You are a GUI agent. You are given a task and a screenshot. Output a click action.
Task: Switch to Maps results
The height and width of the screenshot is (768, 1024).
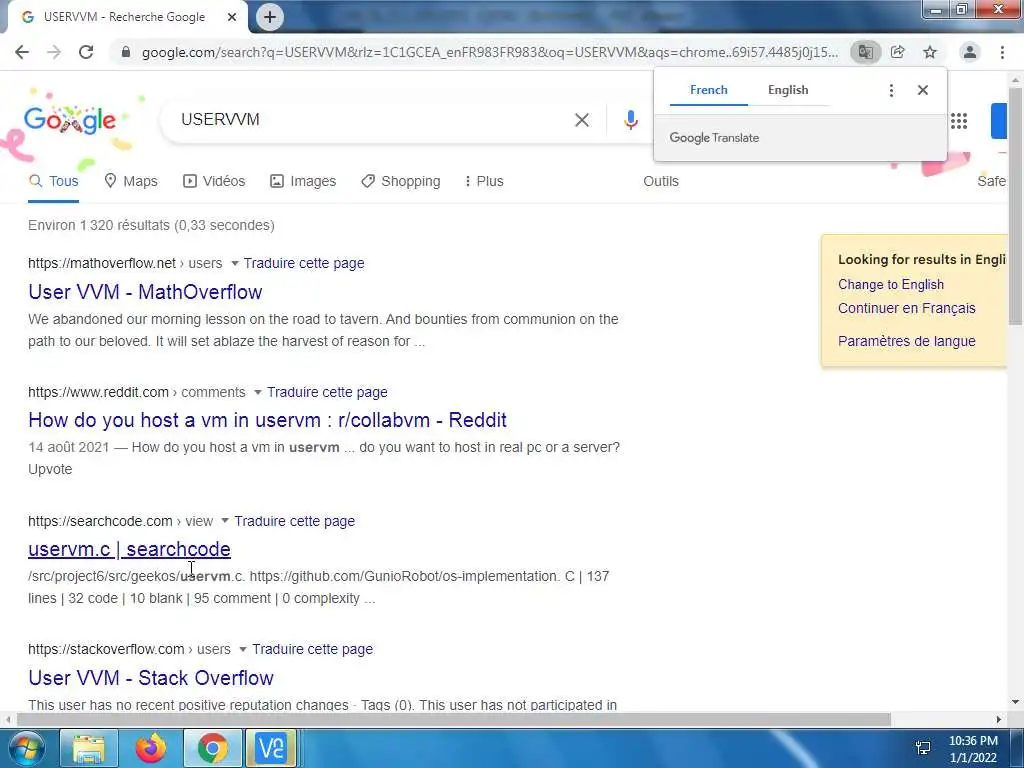(x=131, y=182)
